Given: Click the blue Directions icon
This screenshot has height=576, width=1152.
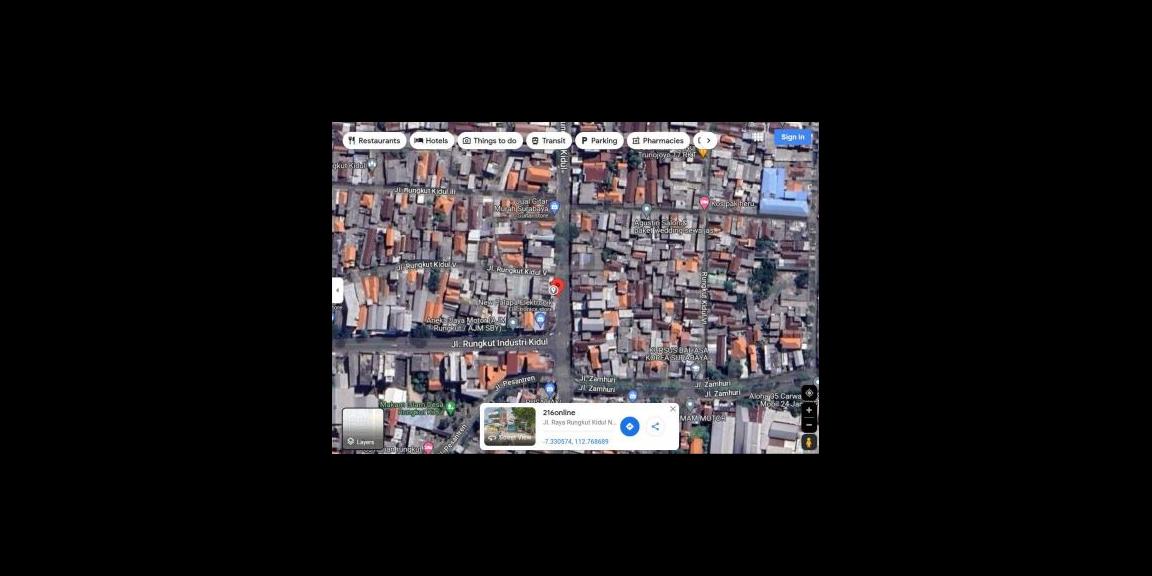Looking at the screenshot, I should click(x=629, y=427).
